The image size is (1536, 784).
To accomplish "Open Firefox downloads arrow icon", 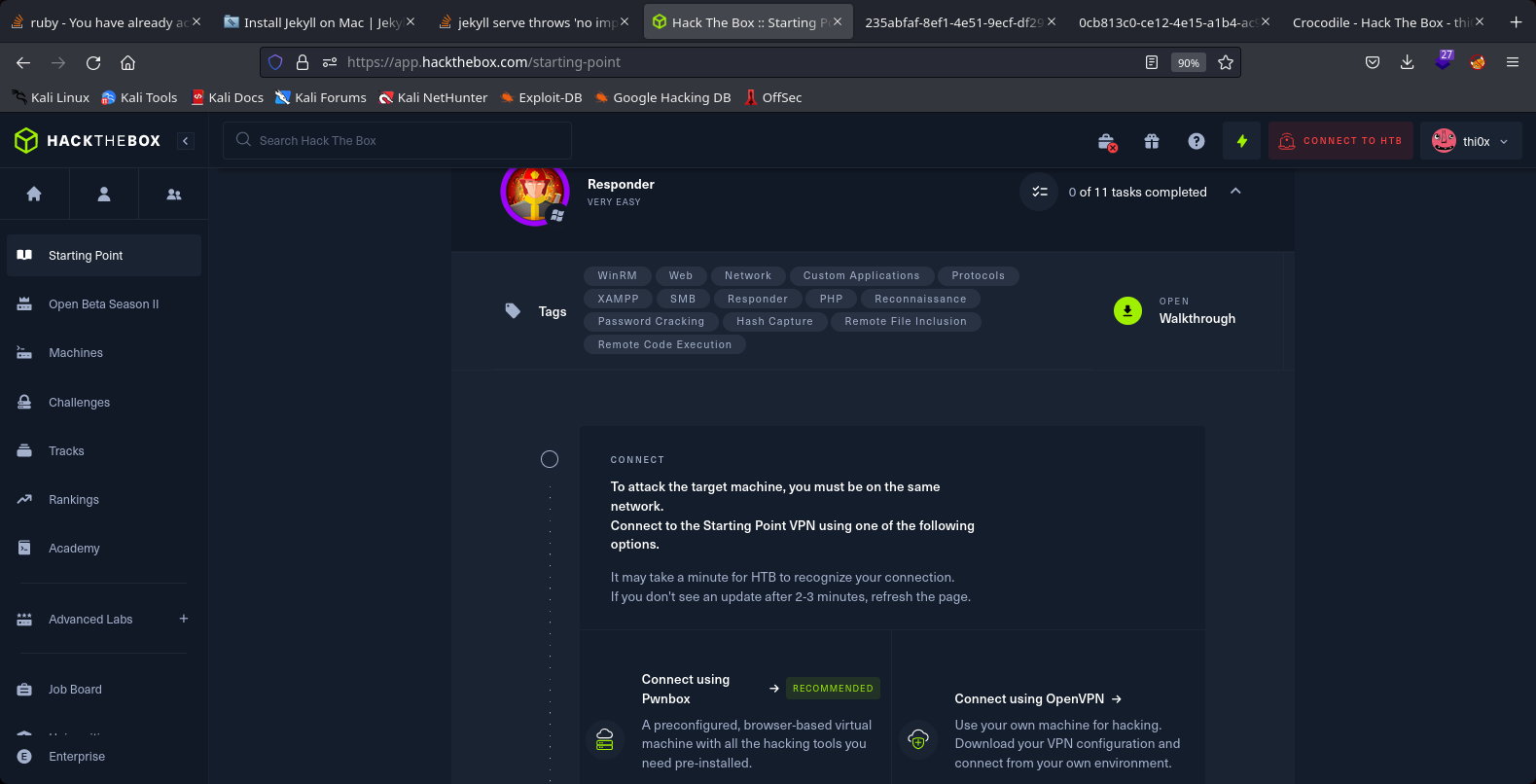I will [1408, 62].
